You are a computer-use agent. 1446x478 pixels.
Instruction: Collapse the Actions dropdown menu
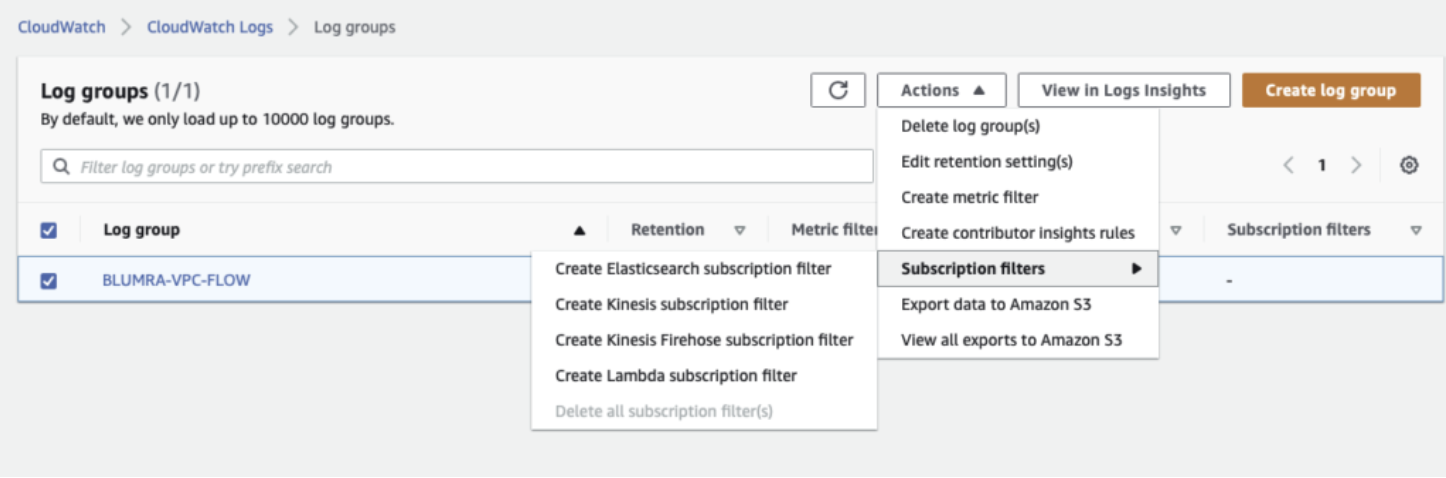pyautogui.click(x=943, y=90)
